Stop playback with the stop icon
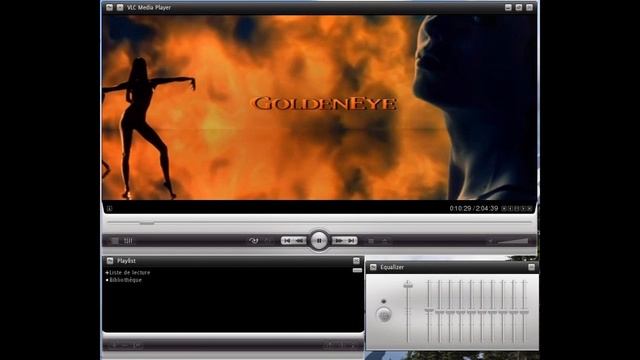640x360 pixels. (x=371, y=241)
